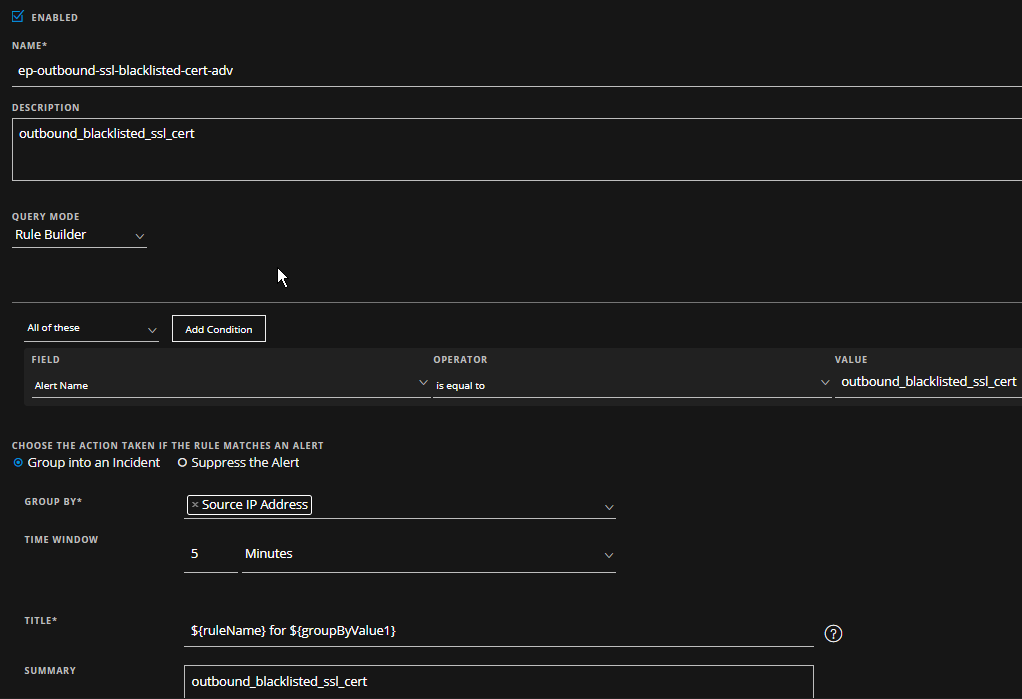The height and width of the screenshot is (699, 1022).
Task: Click the condition Value input field
Action: click(926, 382)
